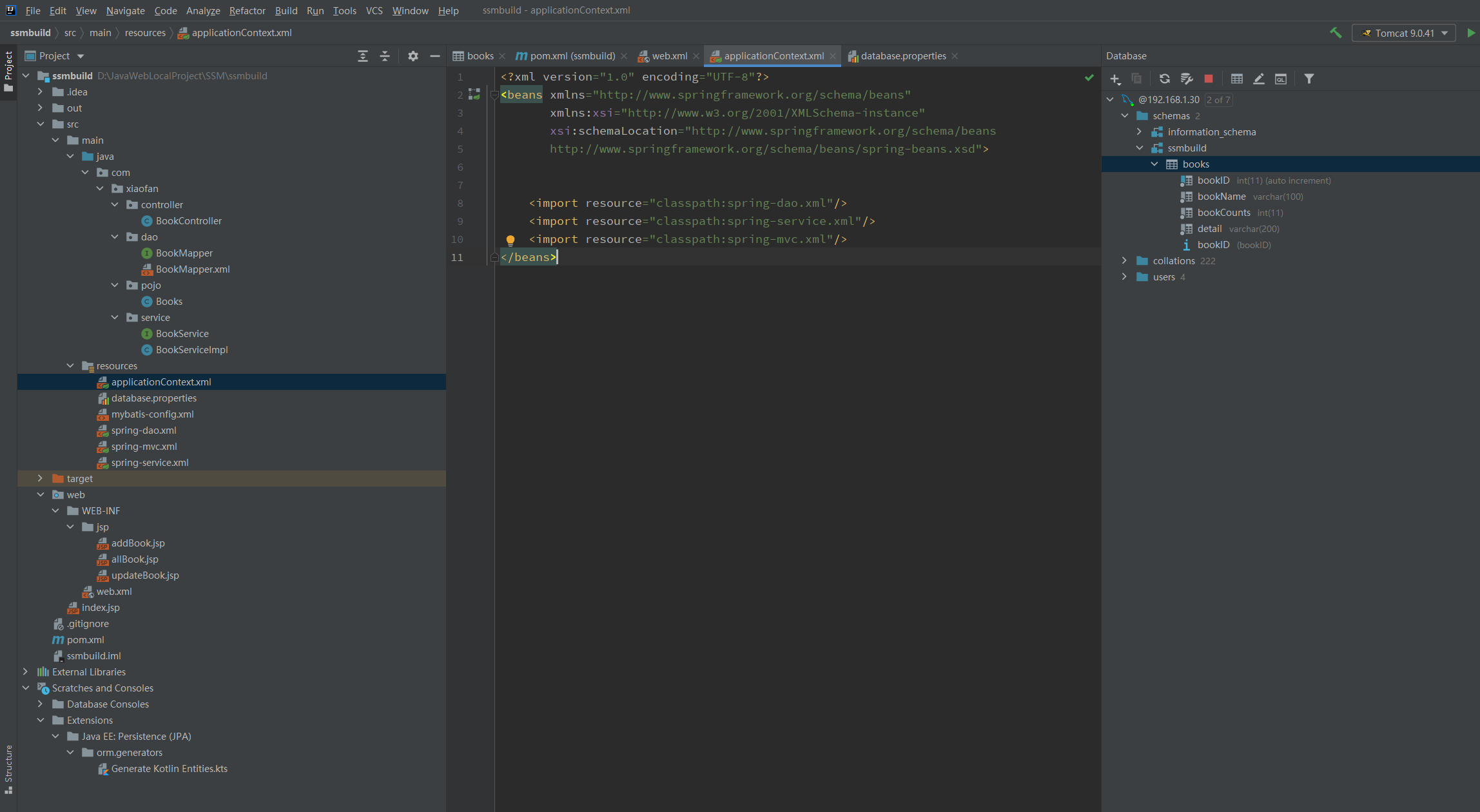Open the Tomcat 9.0.41 run configuration dropdown

point(1404,33)
